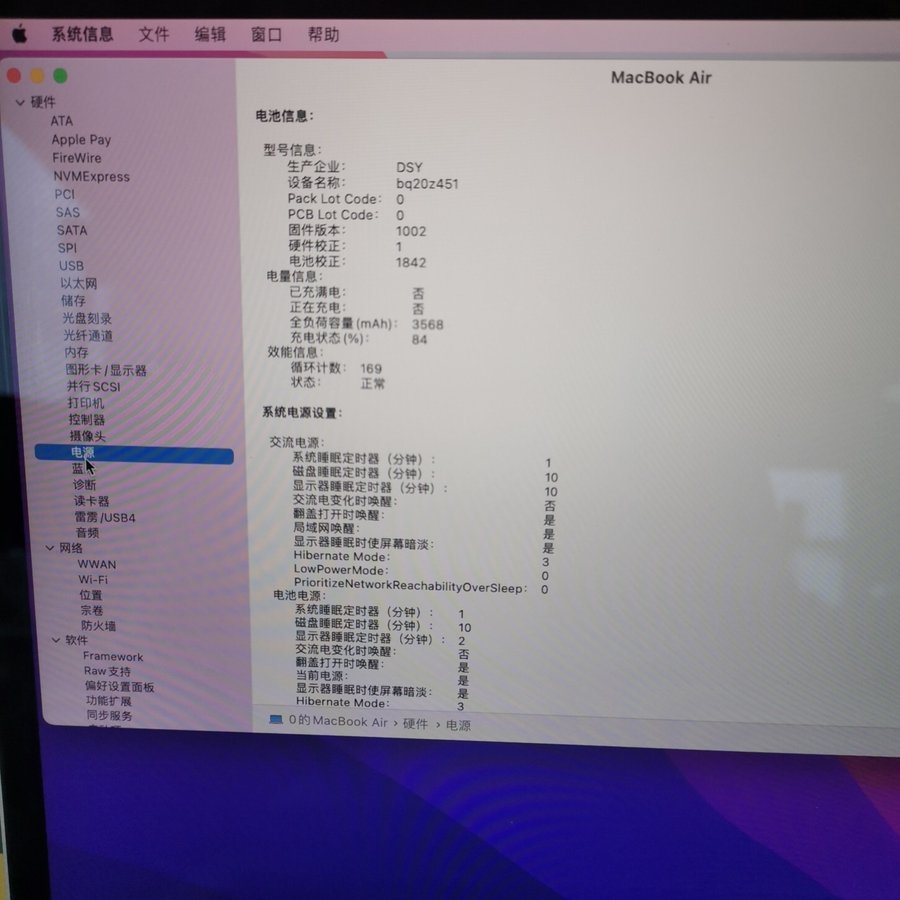Image resolution: width=900 pixels, height=900 pixels.
Task: Select 功能扩展 under 软件
Action: pos(108,701)
